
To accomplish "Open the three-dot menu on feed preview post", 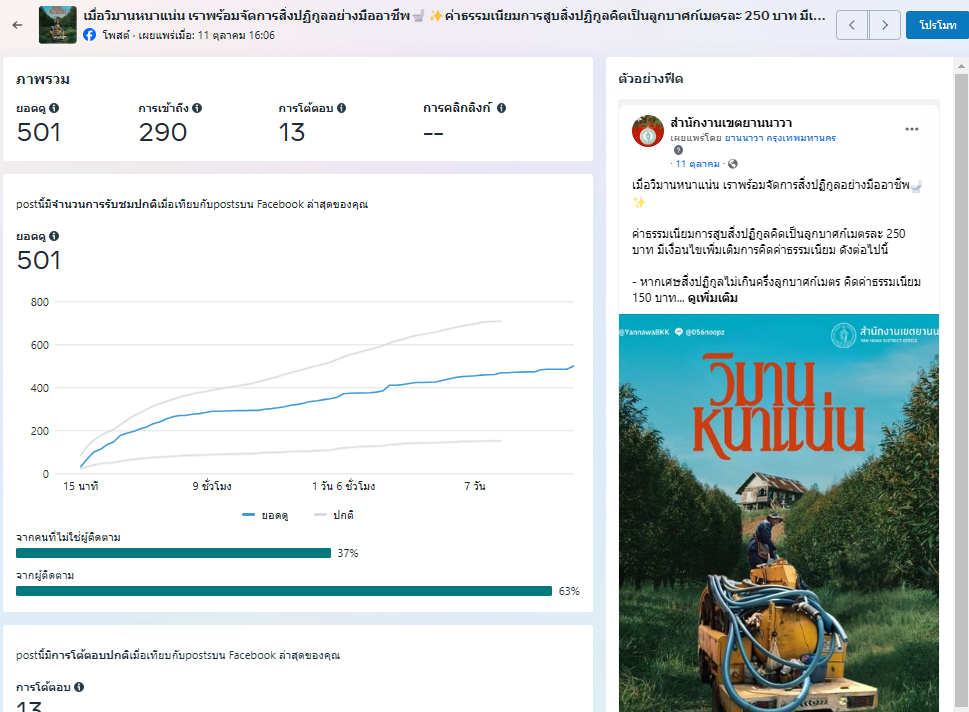I will tap(911, 129).
